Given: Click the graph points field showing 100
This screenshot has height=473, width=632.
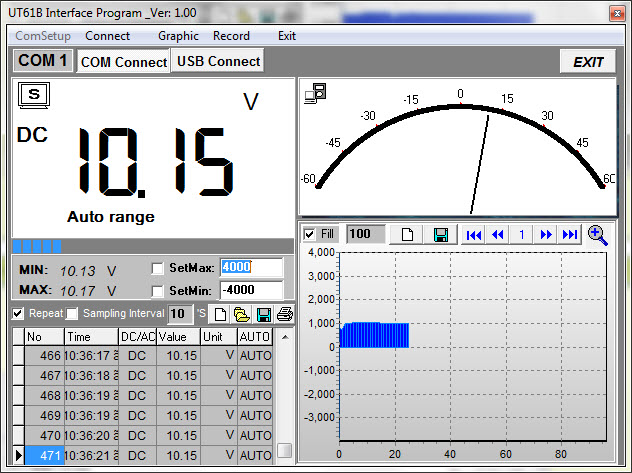Looking at the screenshot, I should (366, 234).
